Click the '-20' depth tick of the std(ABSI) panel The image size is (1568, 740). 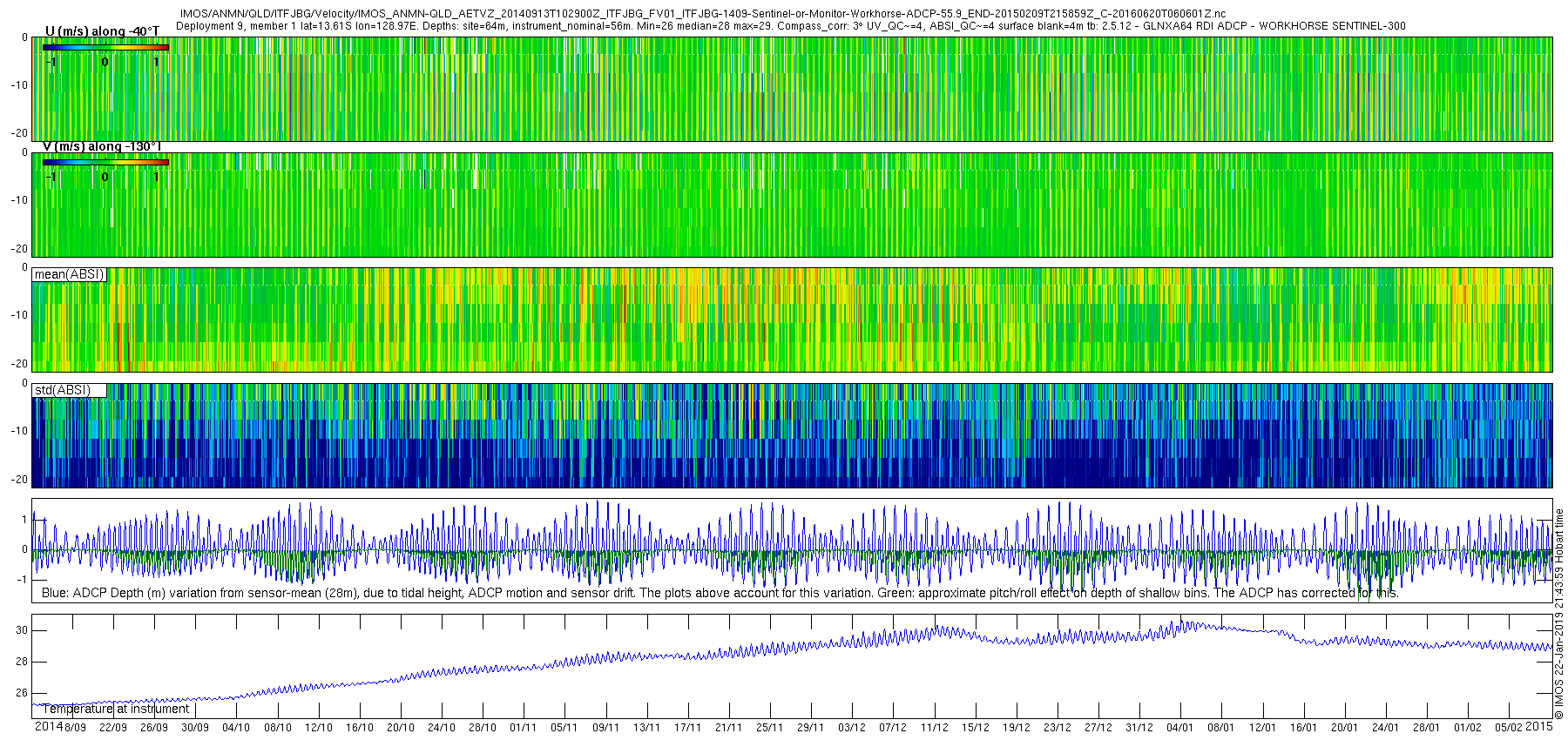point(19,480)
